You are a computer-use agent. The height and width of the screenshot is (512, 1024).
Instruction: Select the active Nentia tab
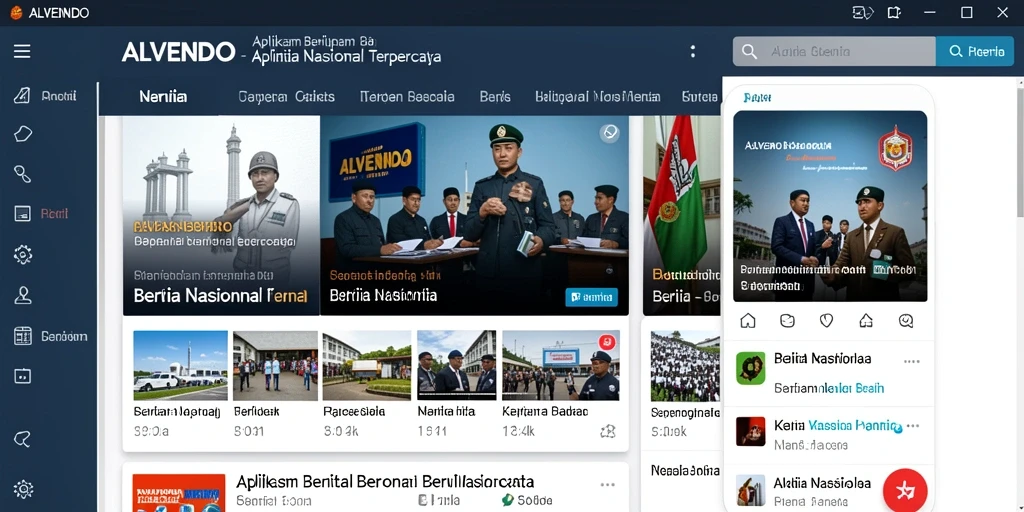coord(163,97)
